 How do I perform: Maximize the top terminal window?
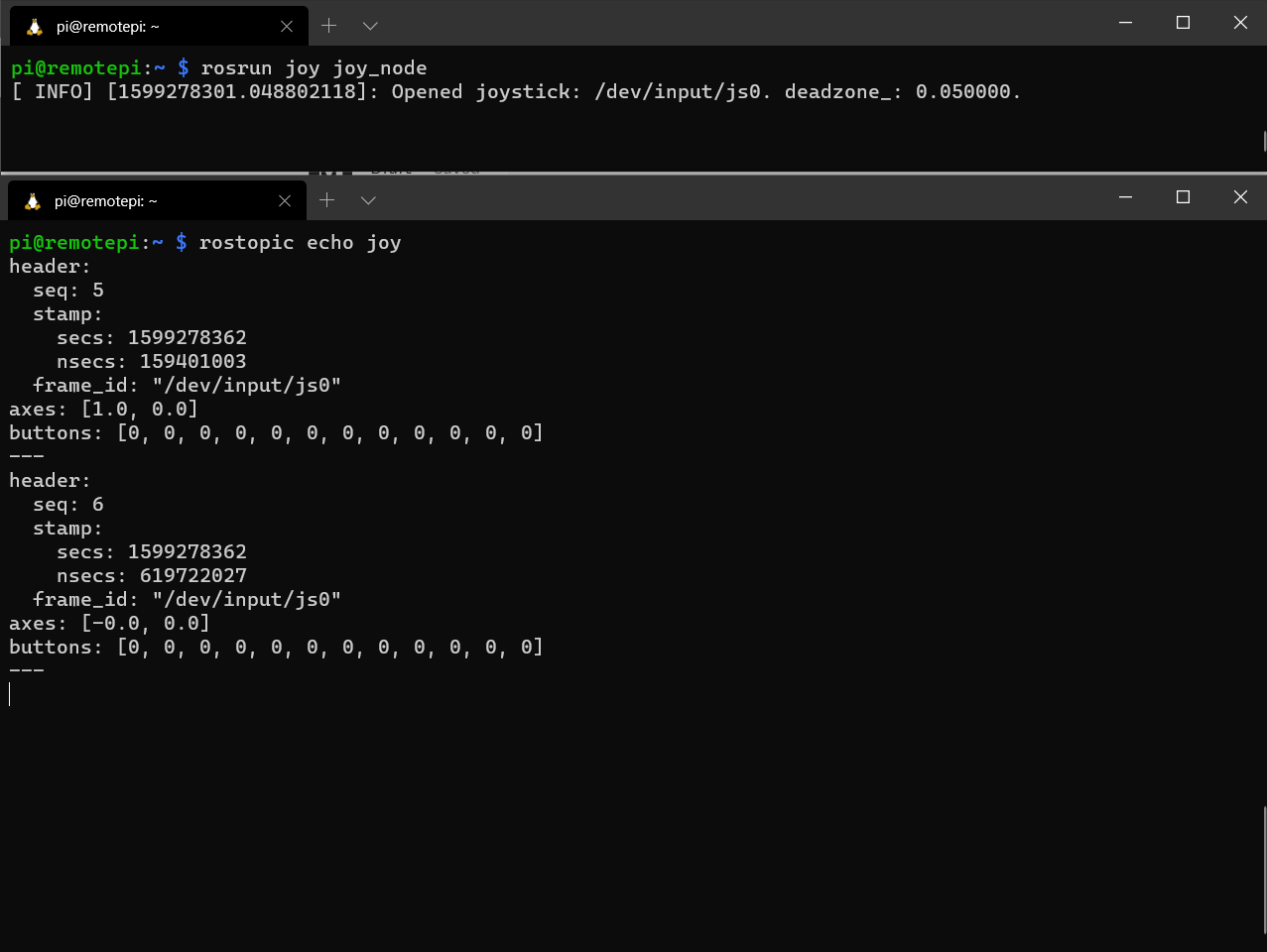pos(1183,23)
